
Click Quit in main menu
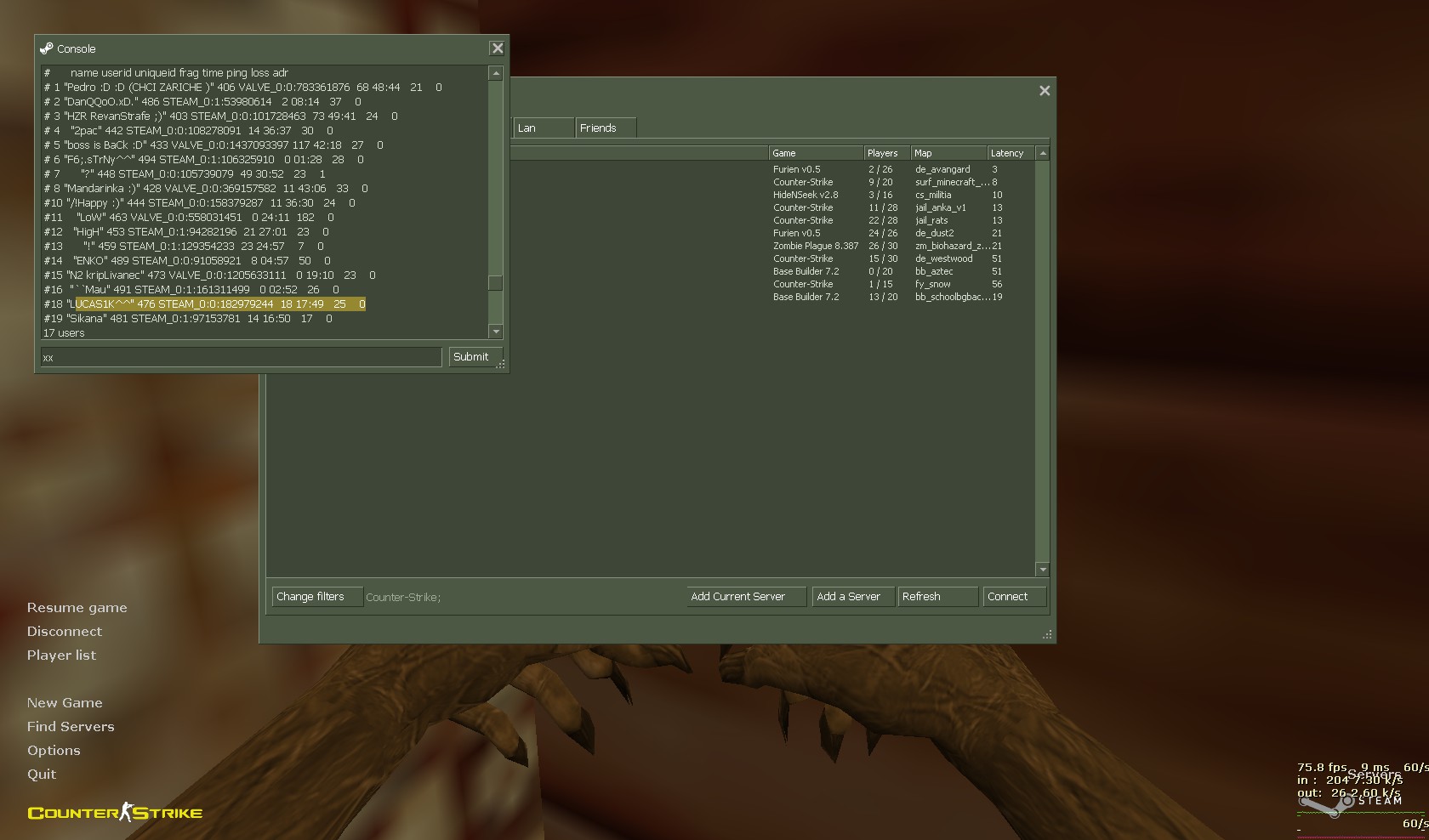42,775
